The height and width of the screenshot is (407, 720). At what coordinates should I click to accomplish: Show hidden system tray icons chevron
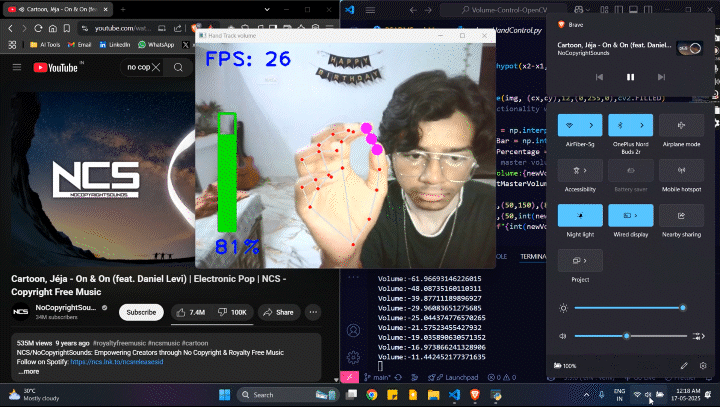(x=586, y=395)
